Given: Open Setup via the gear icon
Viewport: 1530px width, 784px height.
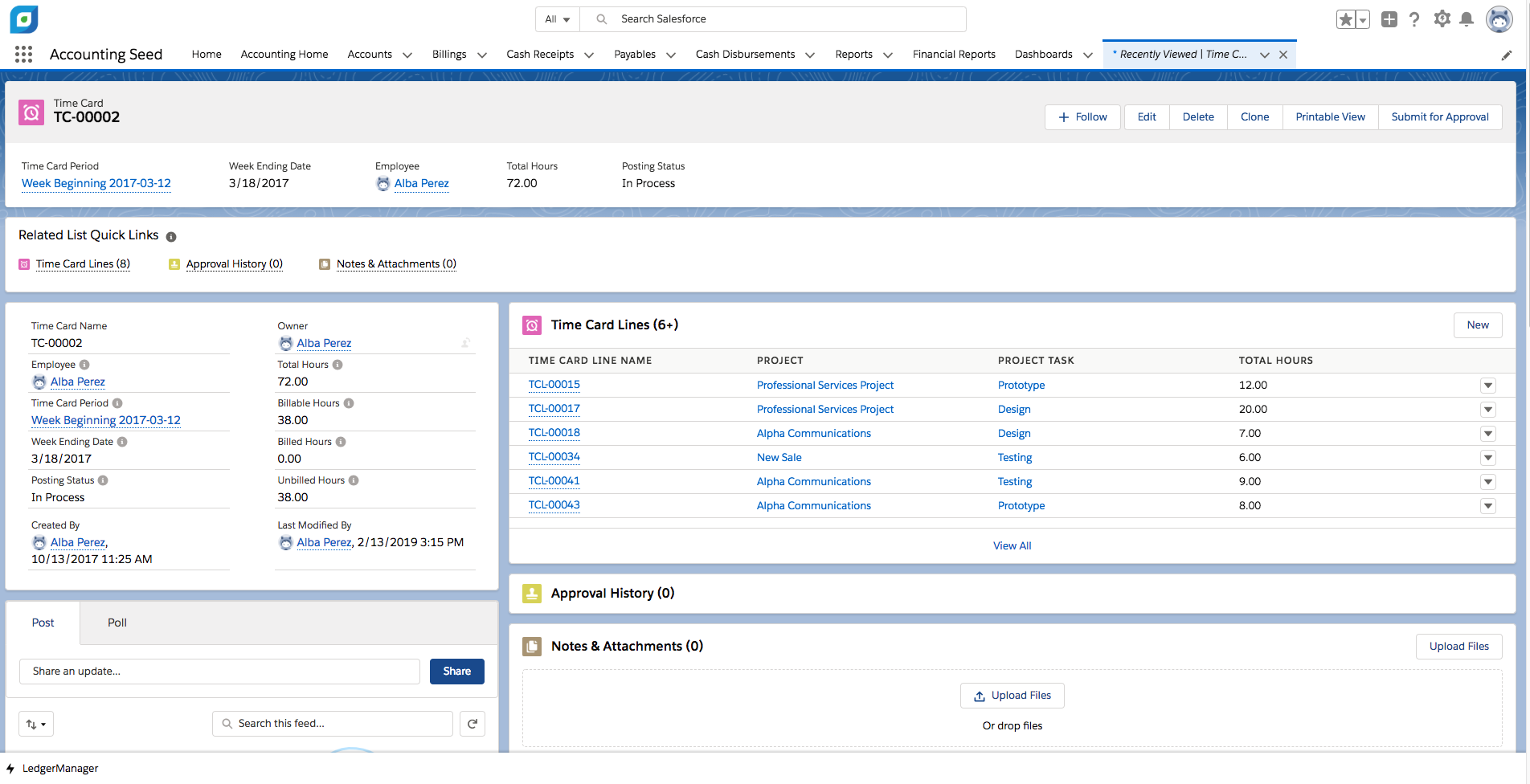Looking at the screenshot, I should coord(1442,18).
